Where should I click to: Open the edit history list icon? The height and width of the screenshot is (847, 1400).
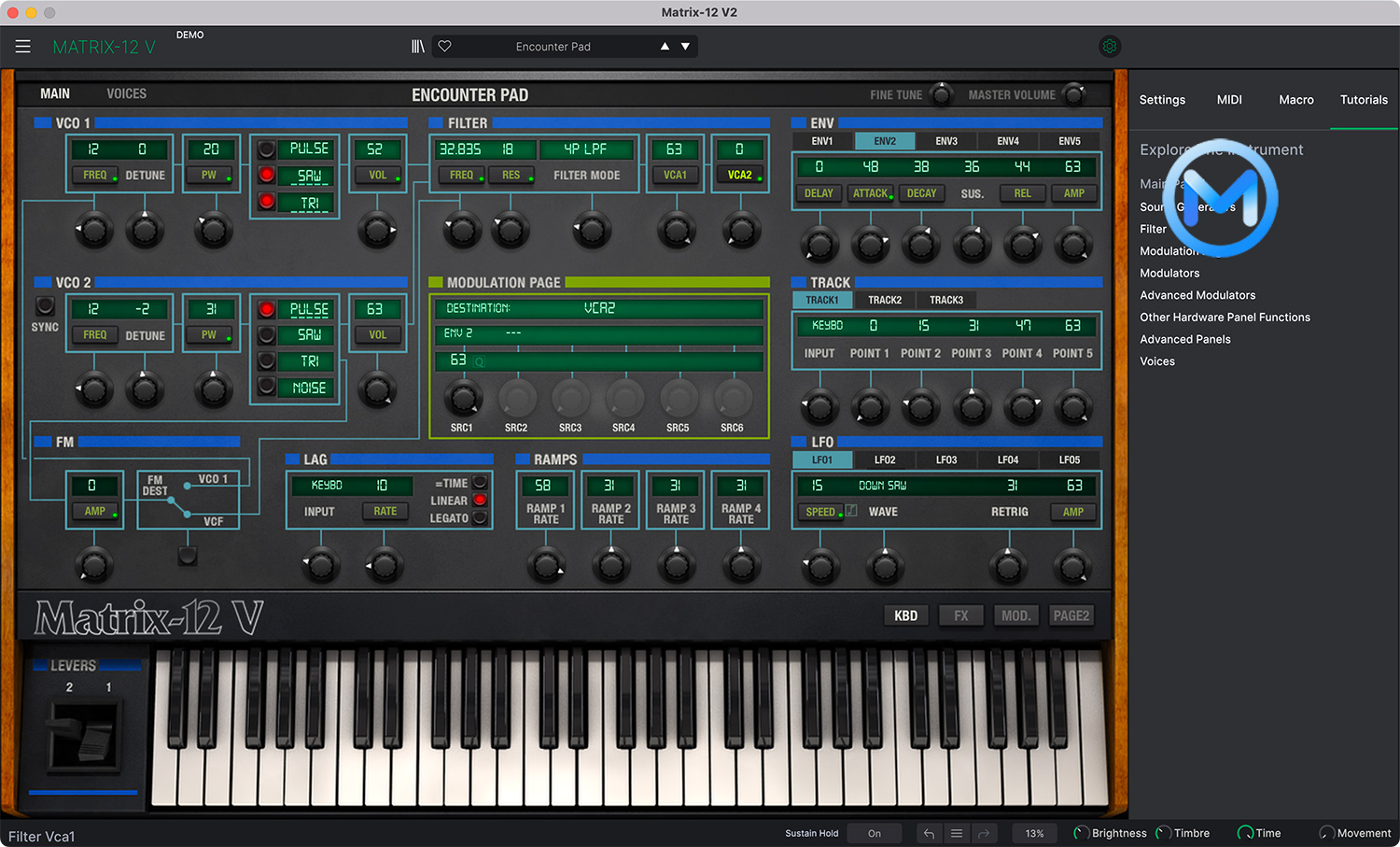click(957, 834)
